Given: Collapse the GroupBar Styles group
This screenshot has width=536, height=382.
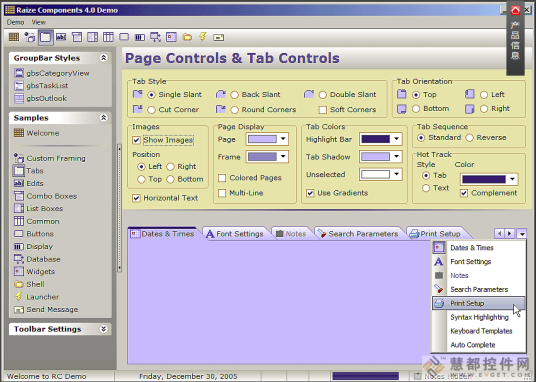Looking at the screenshot, I should point(103,58).
